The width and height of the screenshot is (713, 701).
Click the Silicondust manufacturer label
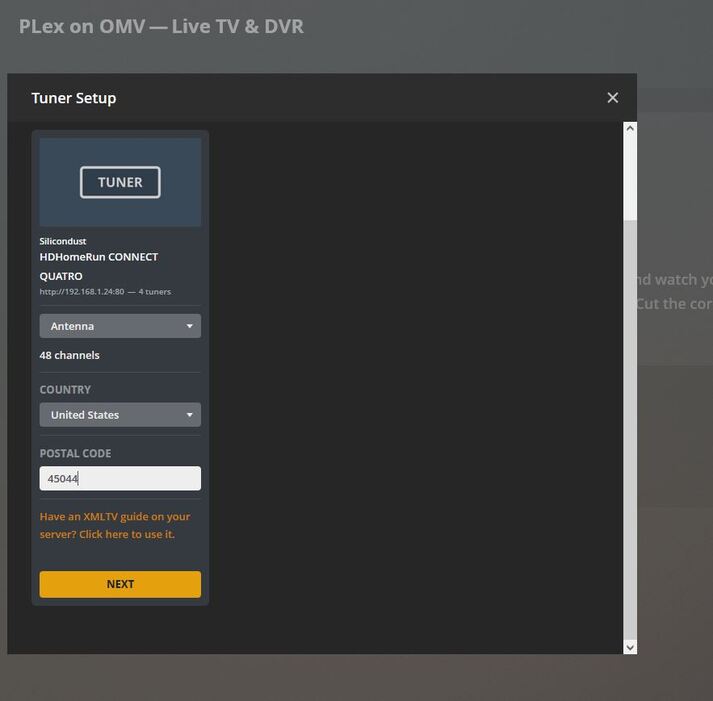click(x=63, y=241)
